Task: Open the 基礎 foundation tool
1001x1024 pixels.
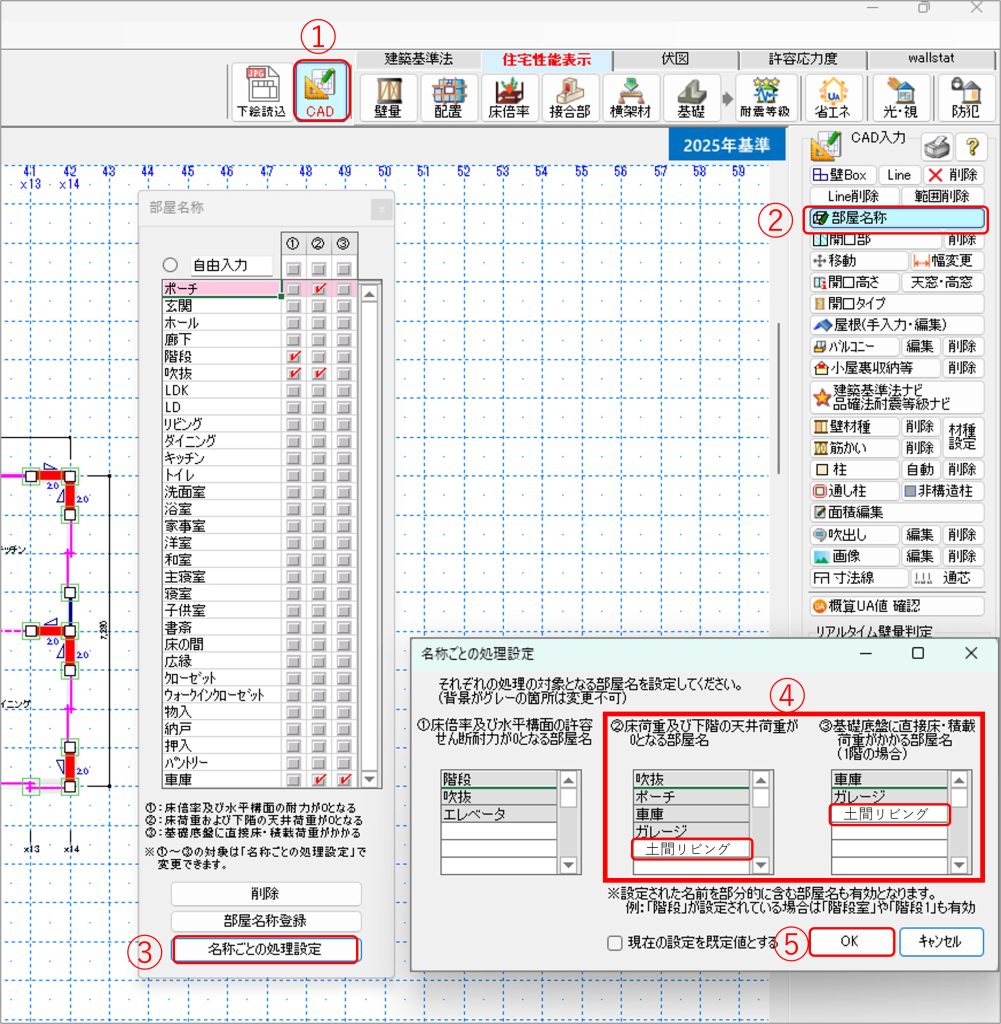Action: tap(692, 98)
